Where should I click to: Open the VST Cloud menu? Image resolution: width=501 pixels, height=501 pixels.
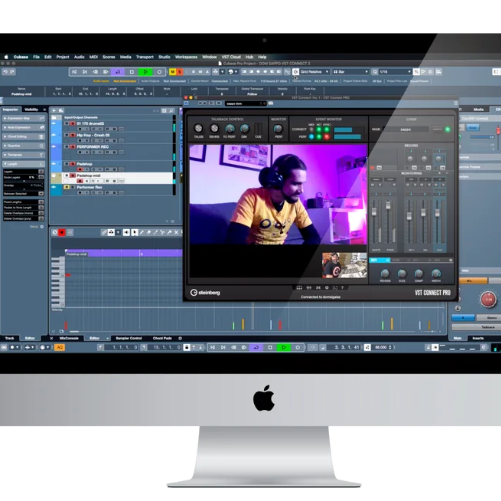coord(231,57)
